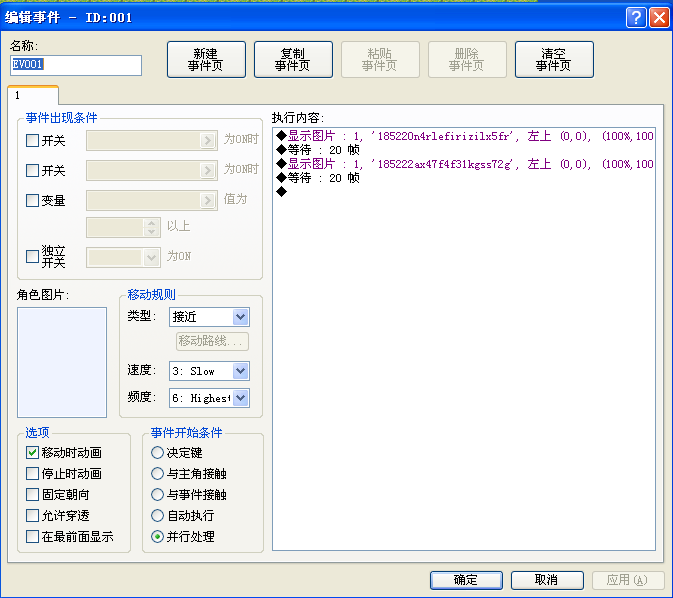
Task: Click the 清空事件页 button
Action: pyautogui.click(x=554, y=59)
